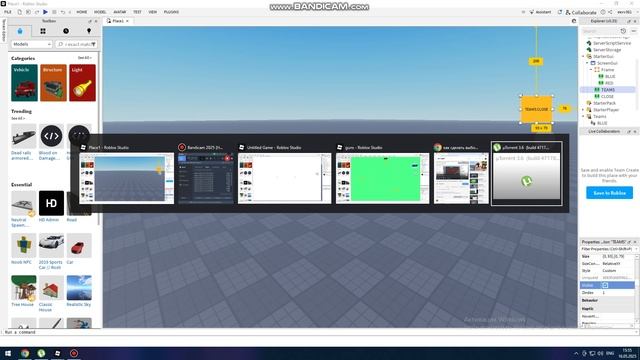The width and height of the screenshot is (640, 360).
Task: Click the Collaborate button
Action: pos(580,12)
